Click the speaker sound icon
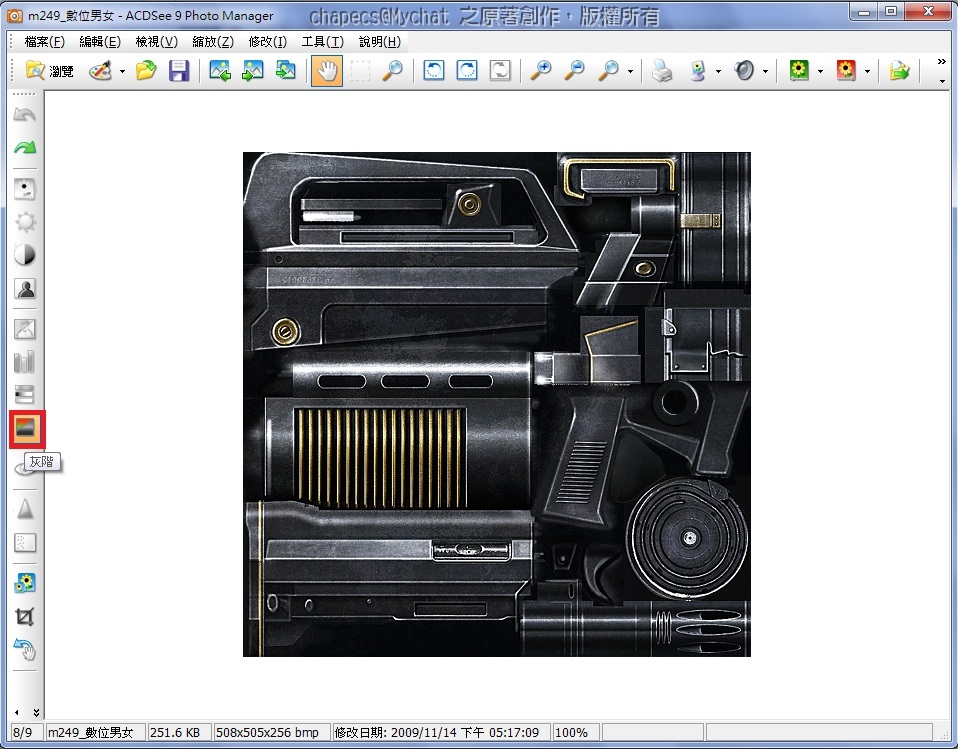The image size is (958, 749). coord(744,71)
